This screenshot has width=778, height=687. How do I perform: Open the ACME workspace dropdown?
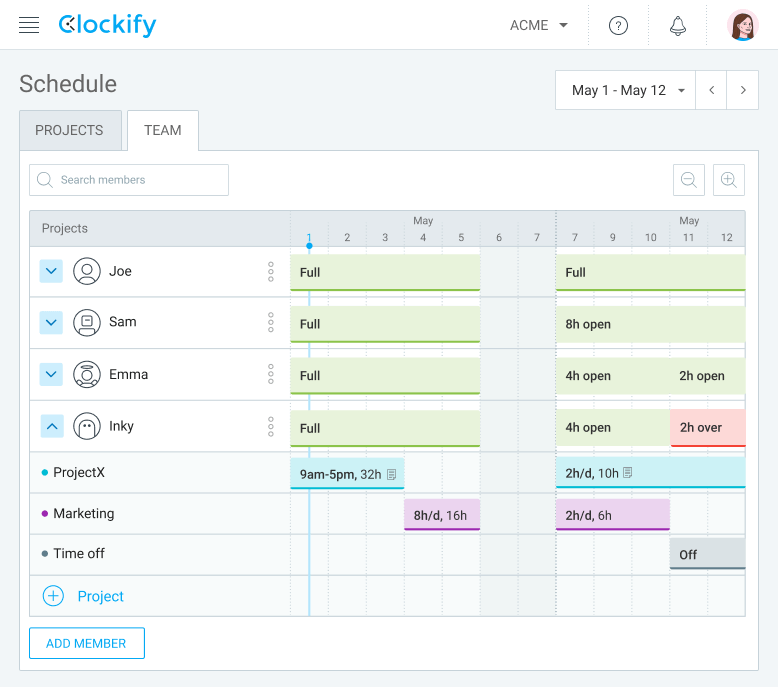click(539, 25)
